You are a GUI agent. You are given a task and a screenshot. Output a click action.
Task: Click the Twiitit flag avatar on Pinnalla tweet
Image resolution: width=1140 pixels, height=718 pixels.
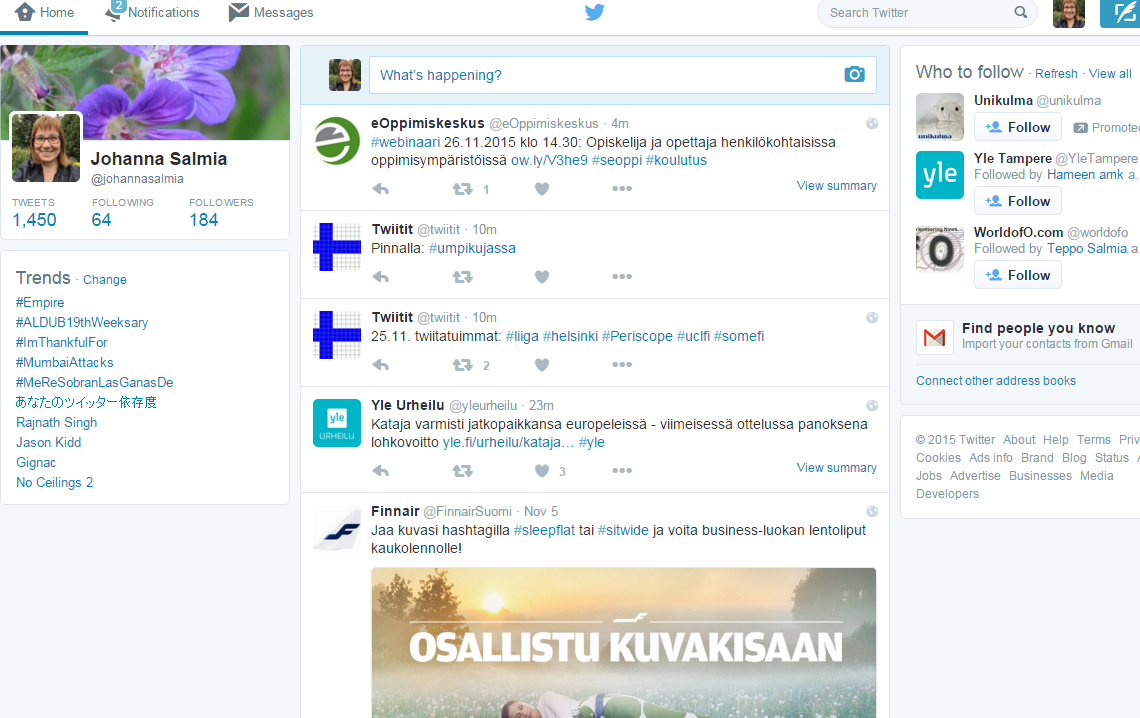pos(337,247)
